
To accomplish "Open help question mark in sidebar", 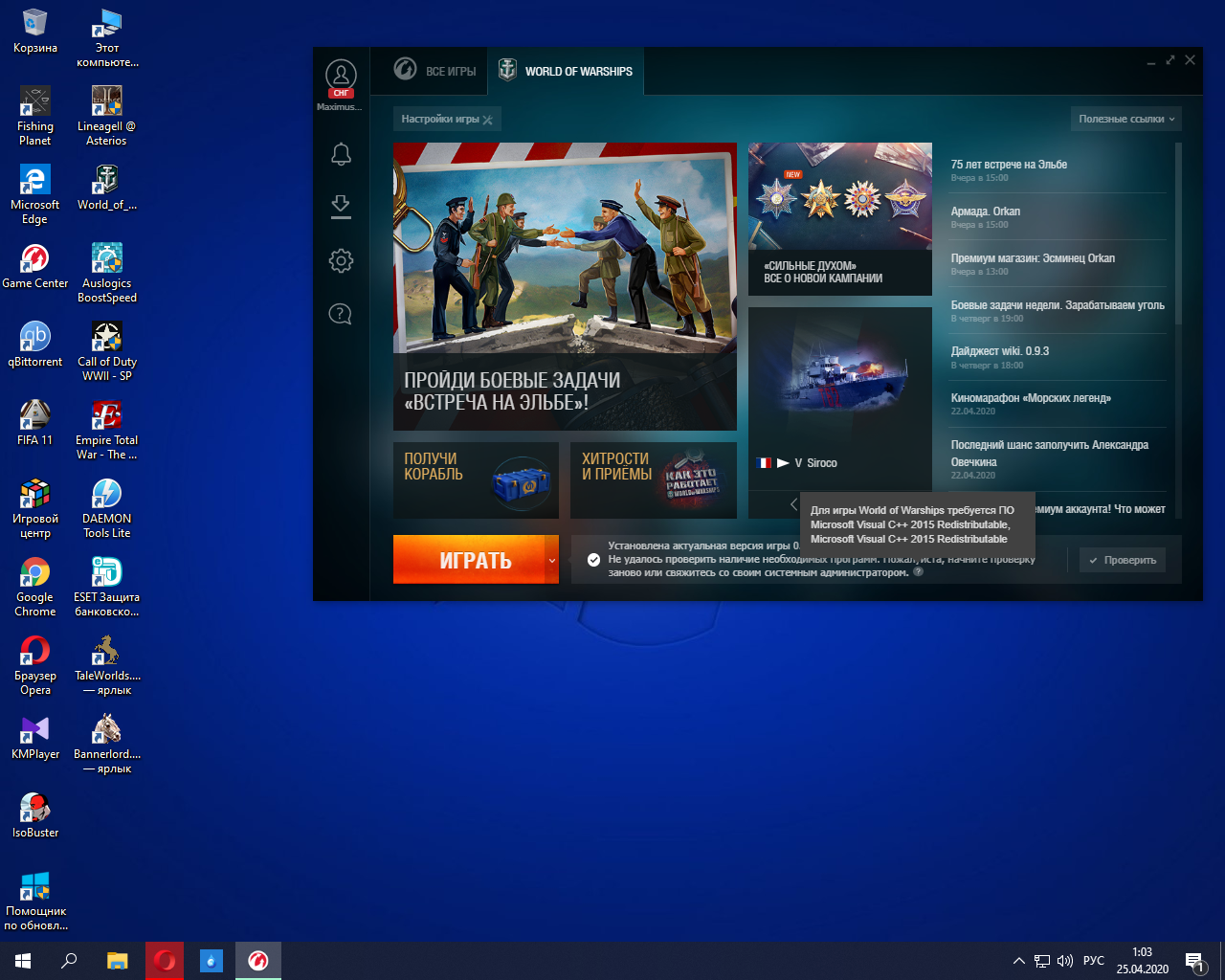I will [x=341, y=314].
